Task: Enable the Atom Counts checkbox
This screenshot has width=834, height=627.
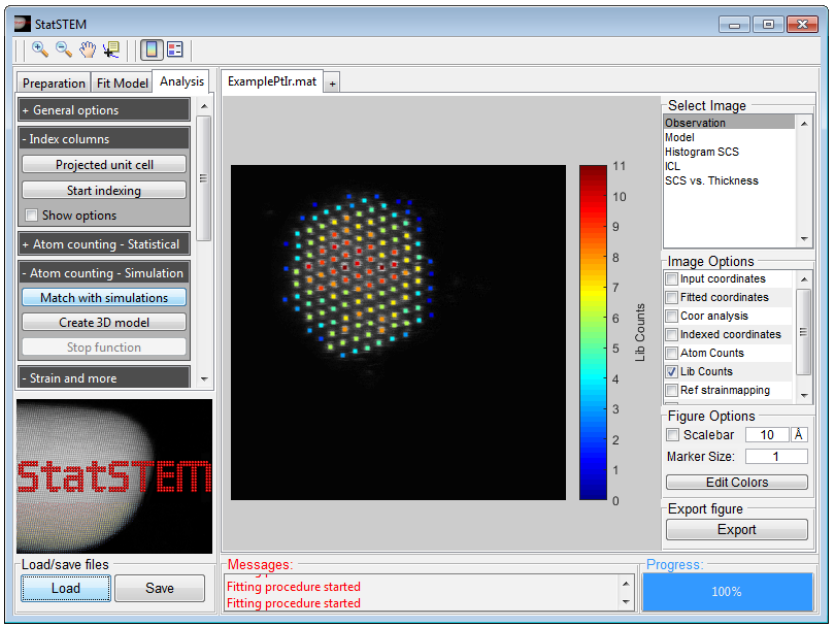Action: point(672,353)
